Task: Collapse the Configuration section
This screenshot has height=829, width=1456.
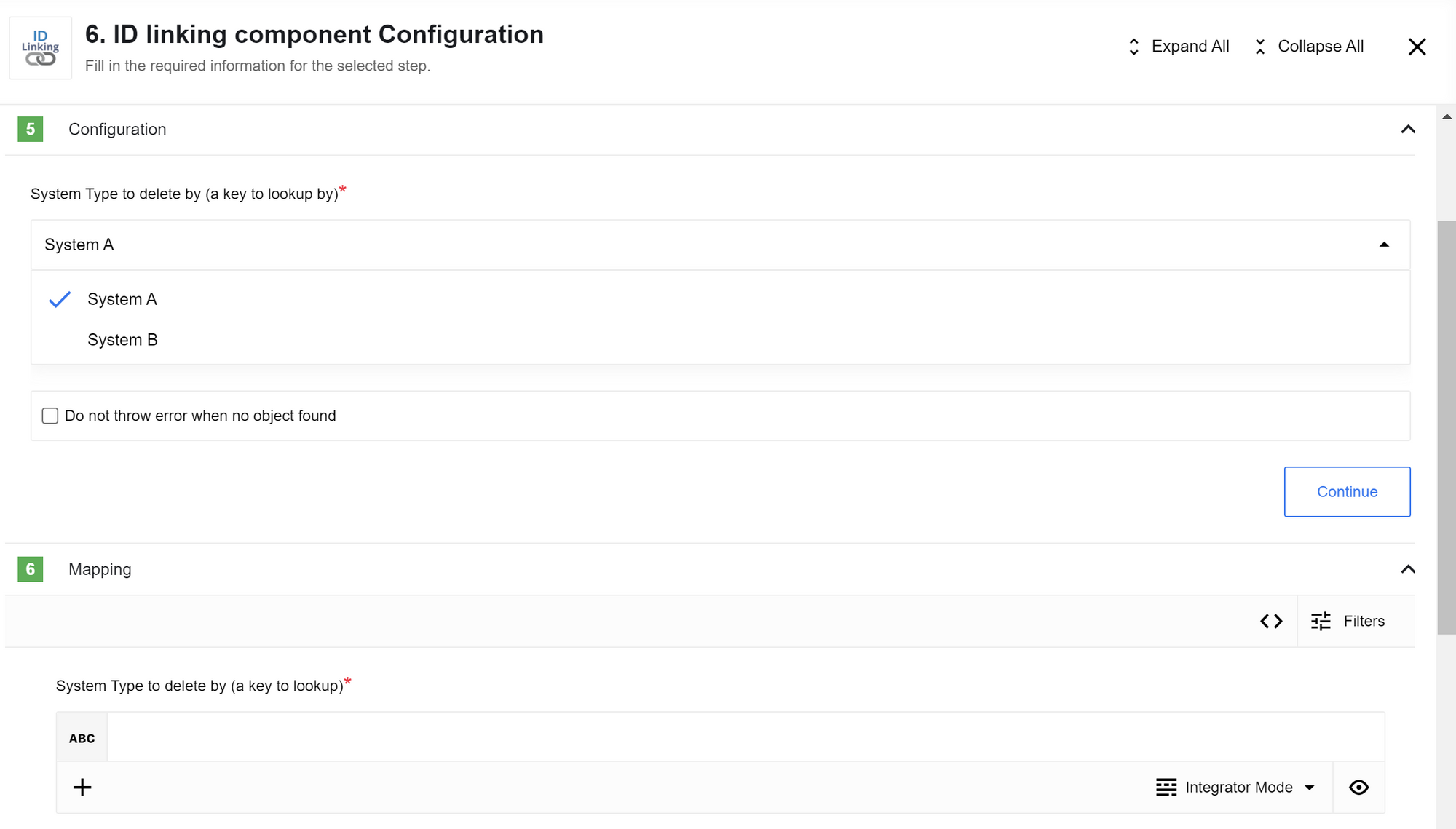Action: click(x=1407, y=129)
